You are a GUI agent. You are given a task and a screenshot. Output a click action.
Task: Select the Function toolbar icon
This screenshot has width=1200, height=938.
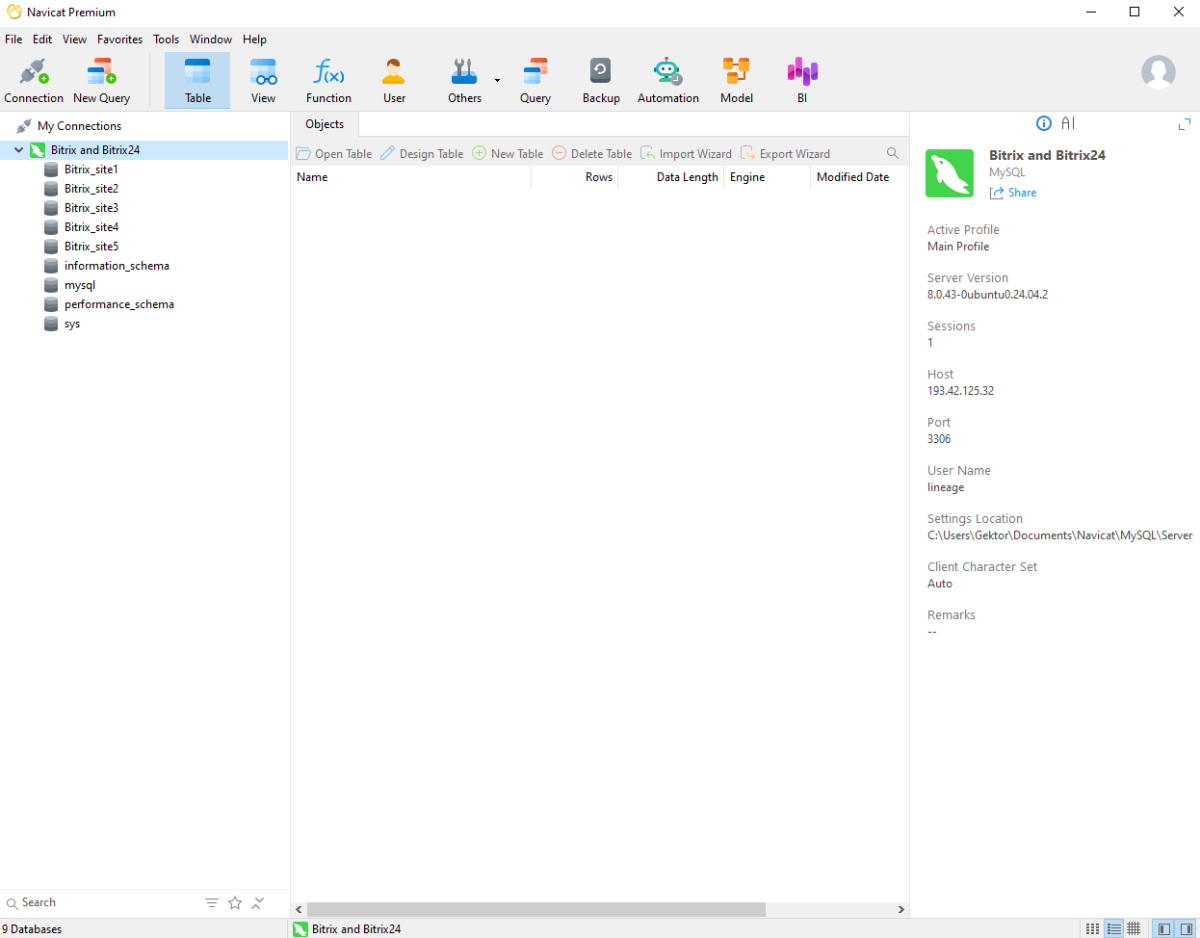pos(329,80)
